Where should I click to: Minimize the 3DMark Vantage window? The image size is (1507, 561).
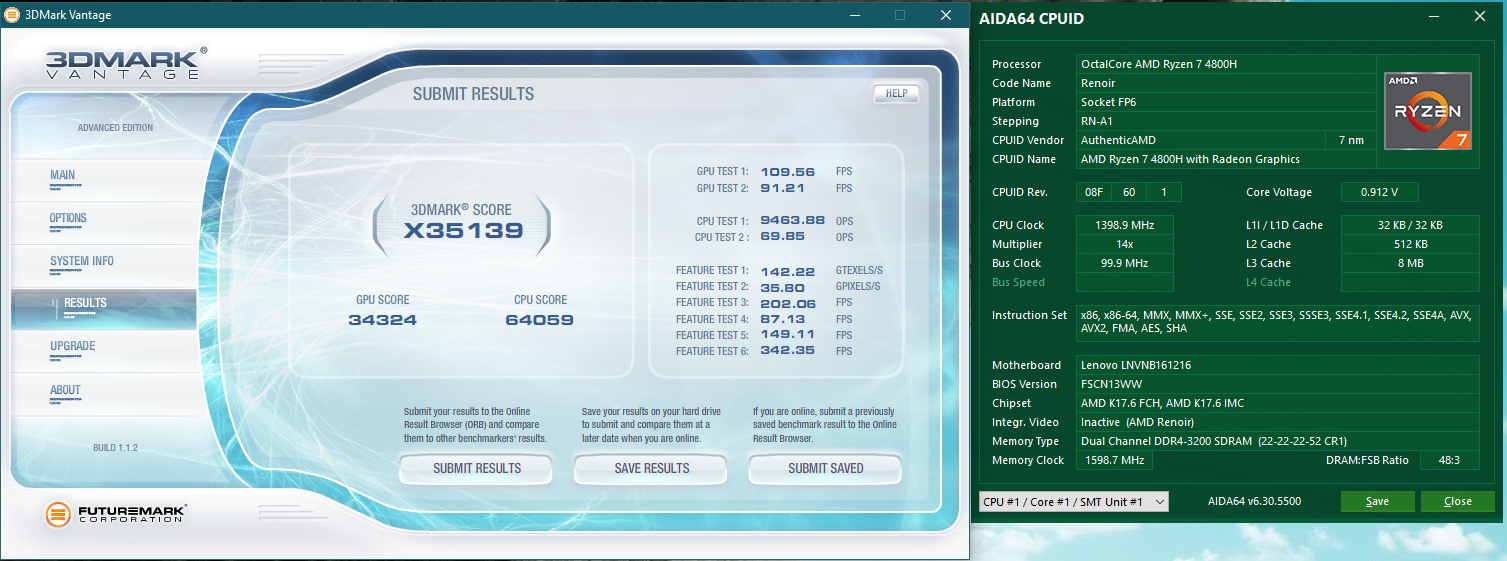click(853, 15)
